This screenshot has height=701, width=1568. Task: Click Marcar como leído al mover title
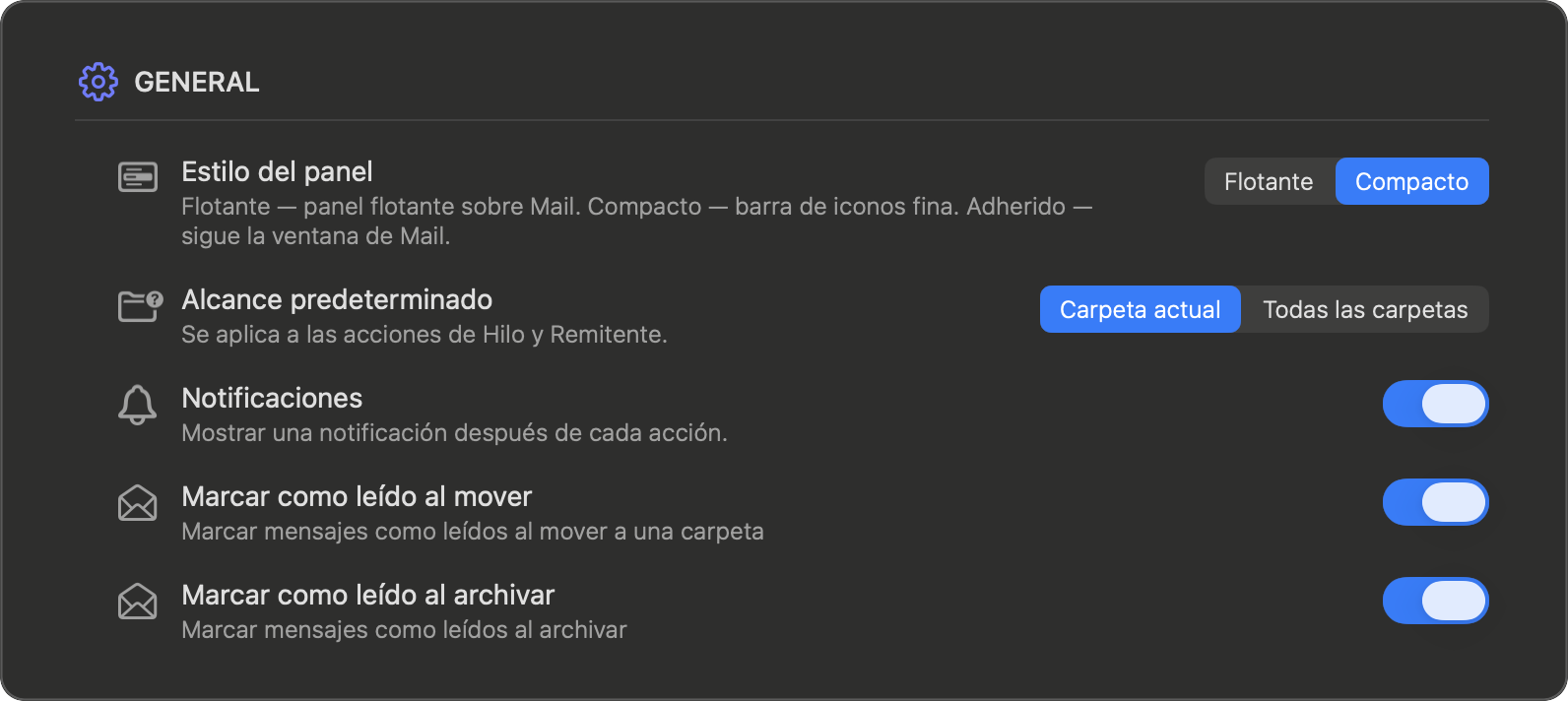(x=357, y=496)
